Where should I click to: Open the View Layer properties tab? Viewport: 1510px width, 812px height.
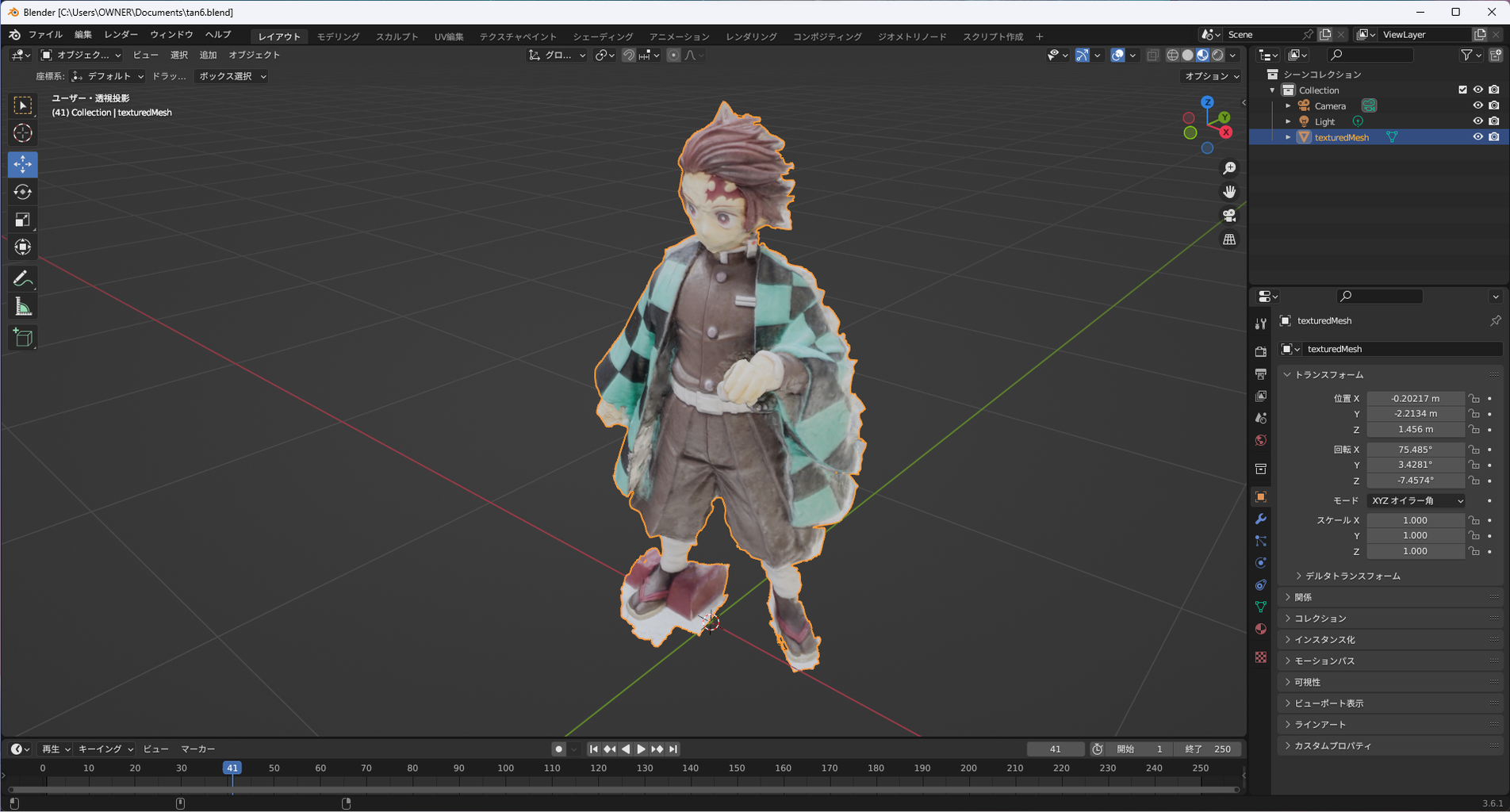click(x=1261, y=396)
